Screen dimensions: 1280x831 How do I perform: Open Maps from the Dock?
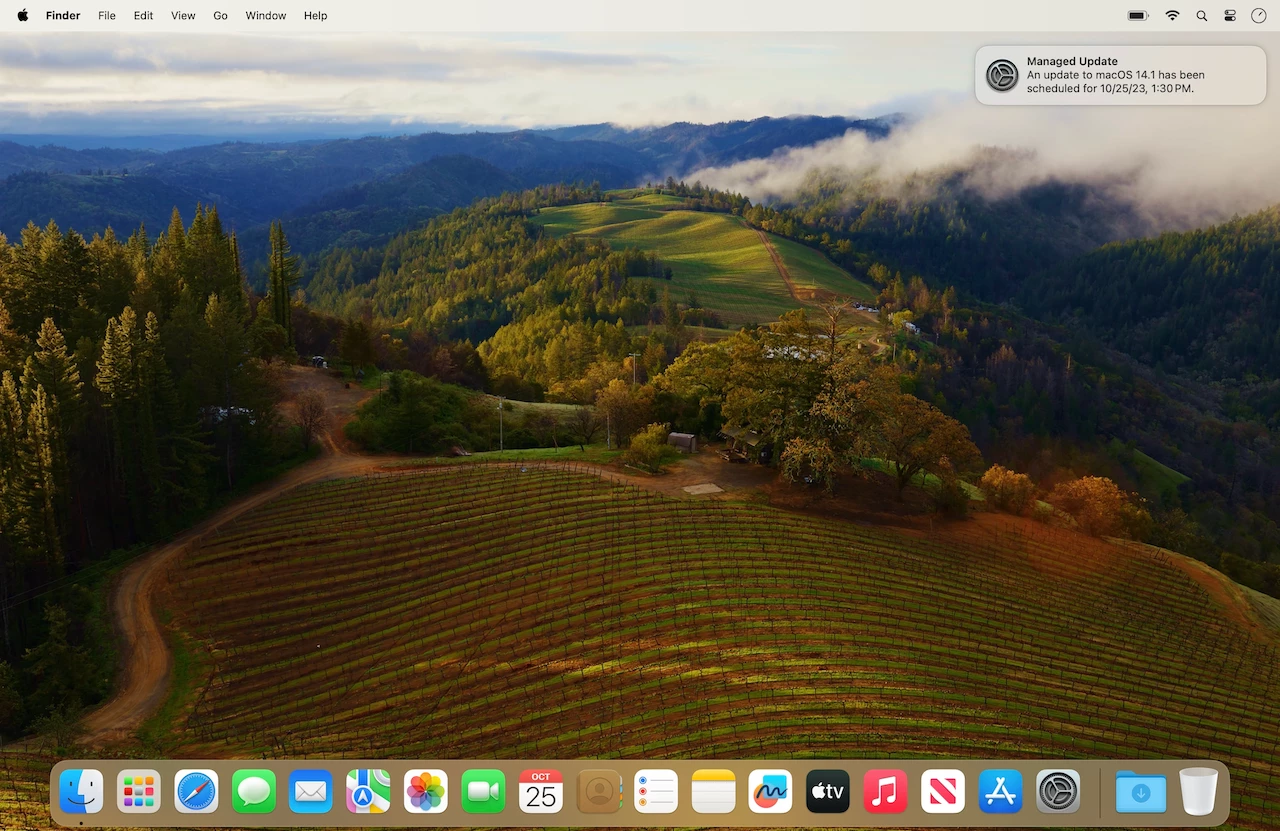(368, 791)
